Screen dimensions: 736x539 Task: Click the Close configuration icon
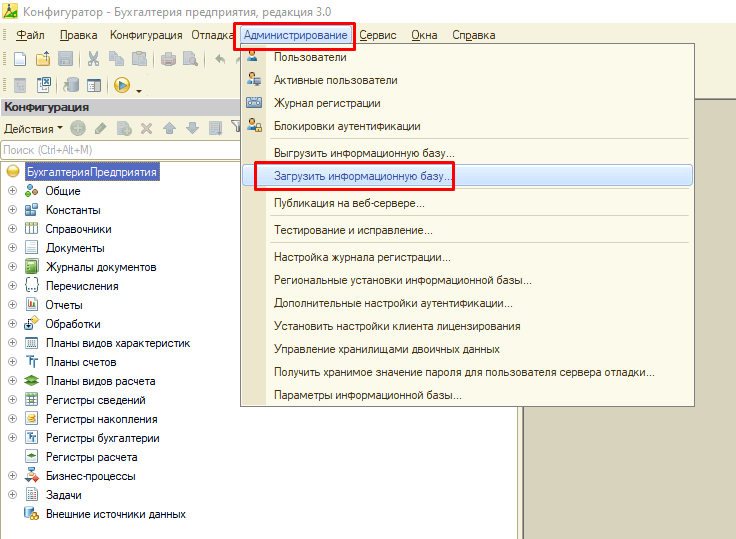(x=43, y=85)
